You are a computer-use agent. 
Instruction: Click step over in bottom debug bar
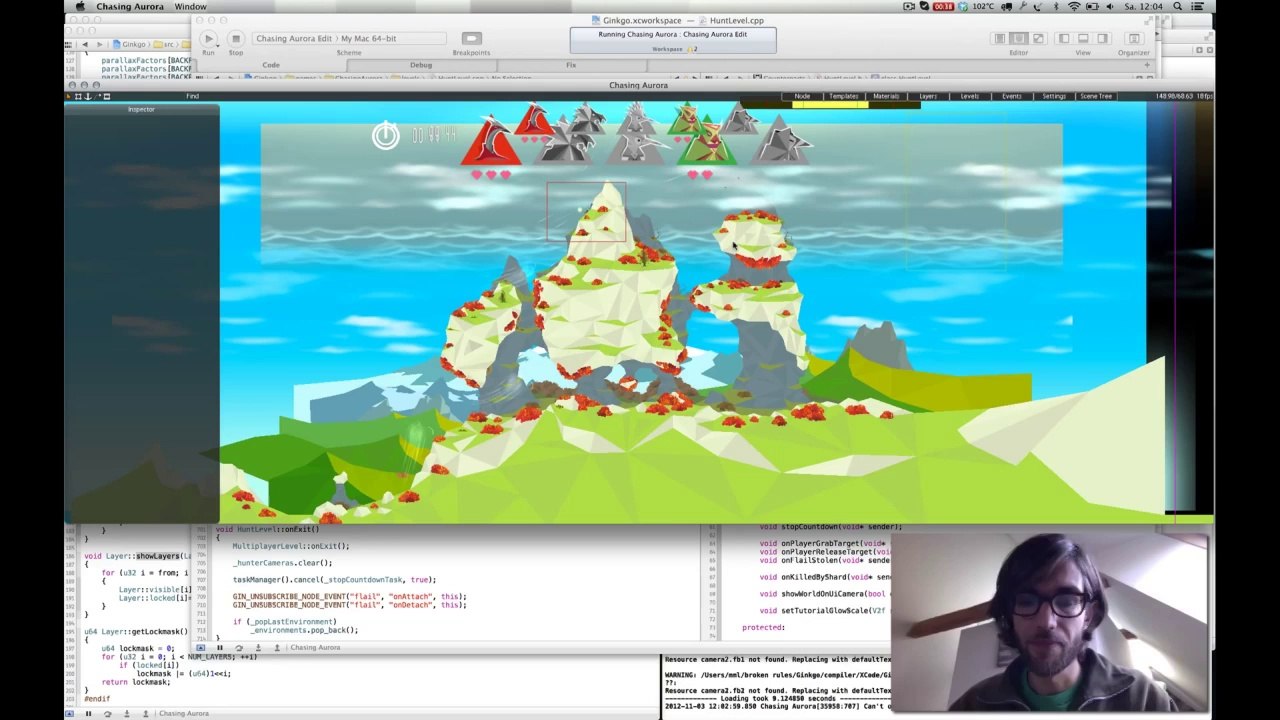107,713
